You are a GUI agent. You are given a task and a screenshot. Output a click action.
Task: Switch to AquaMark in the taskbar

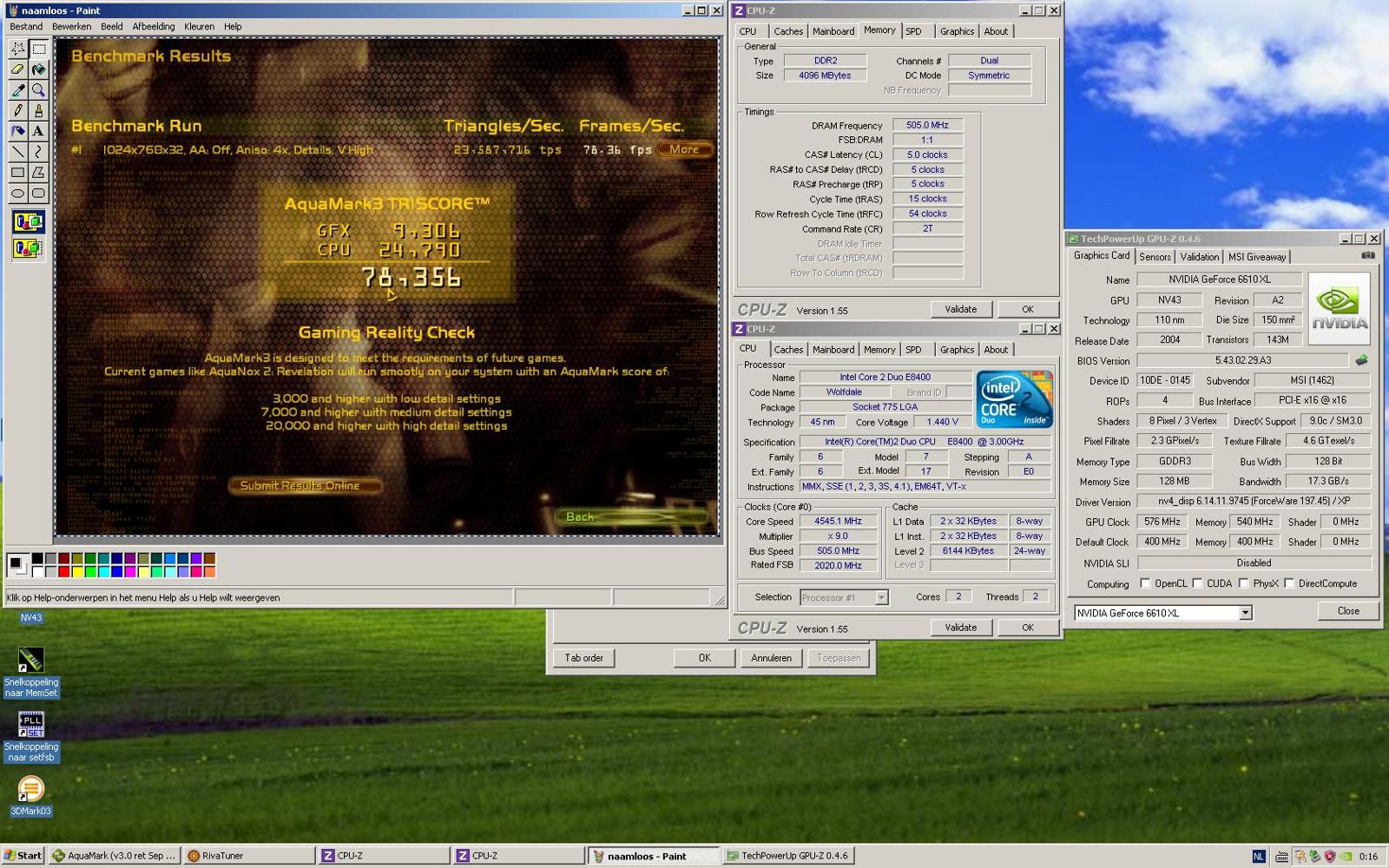(114, 856)
